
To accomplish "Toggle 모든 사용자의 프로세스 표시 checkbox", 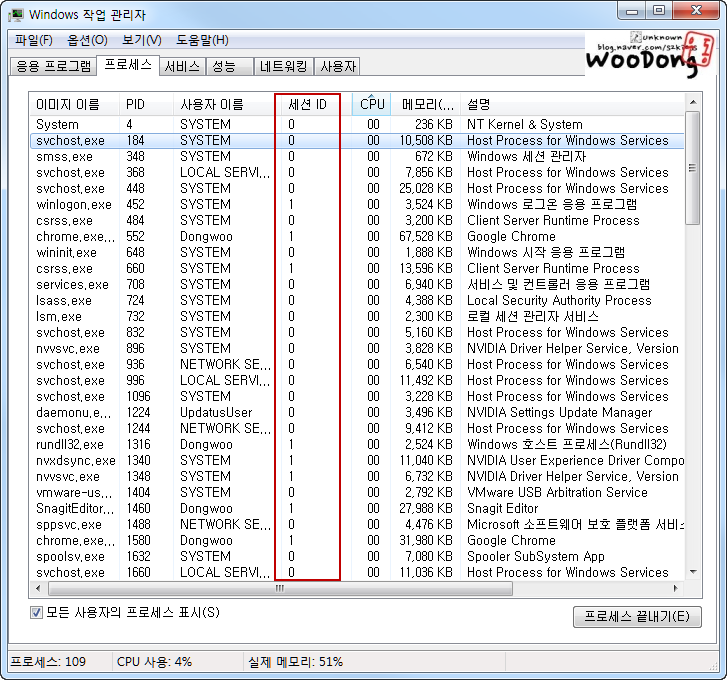I will tap(36, 612).
